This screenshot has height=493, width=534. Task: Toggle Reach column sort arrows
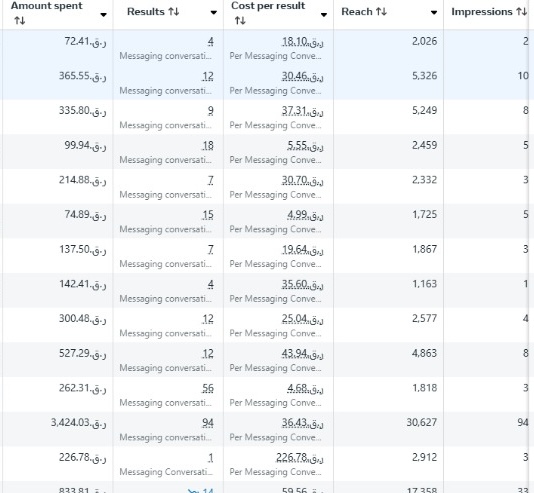[x=381, y=12]
